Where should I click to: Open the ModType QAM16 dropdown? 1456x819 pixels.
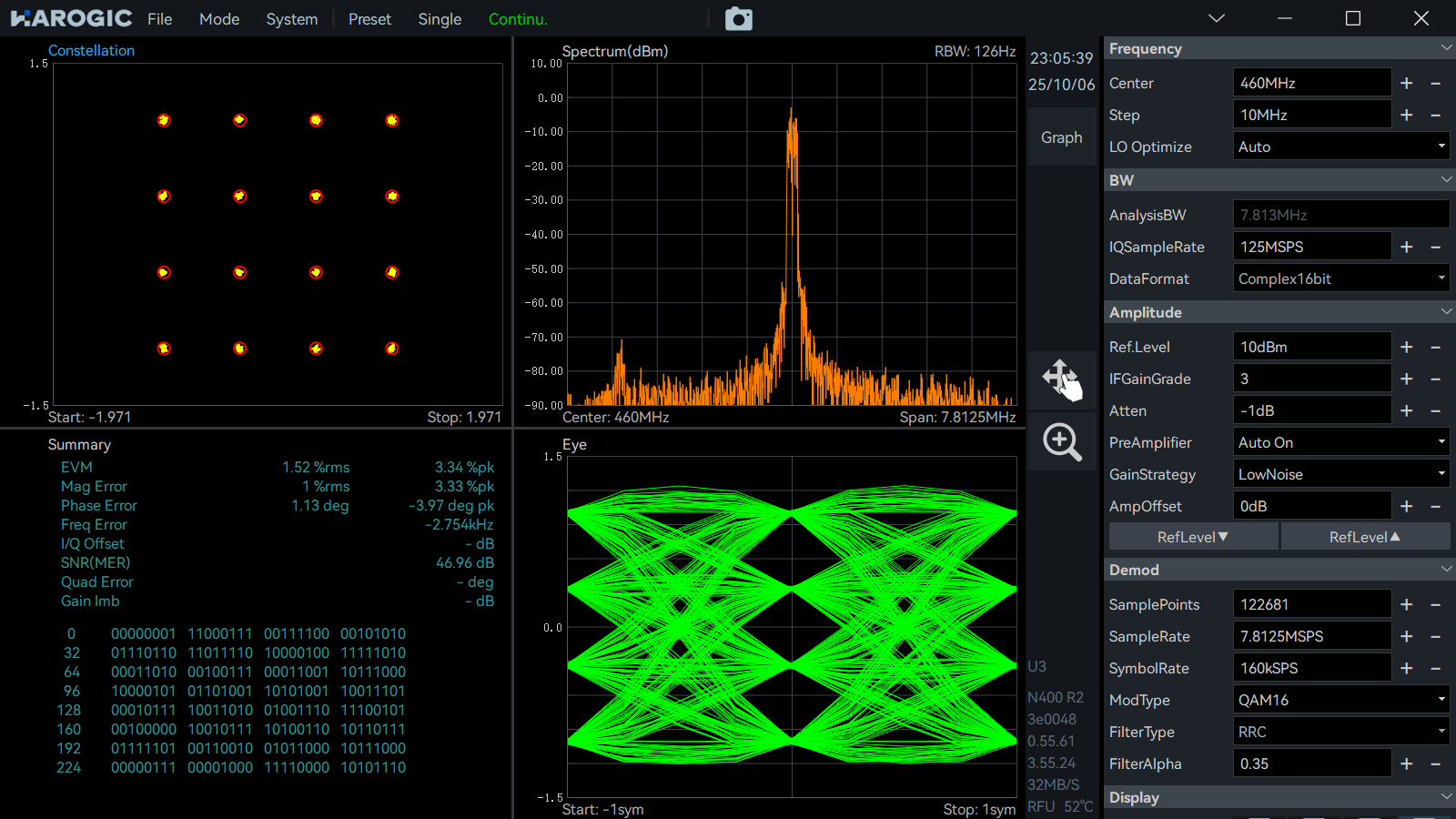click(1340, 700)
